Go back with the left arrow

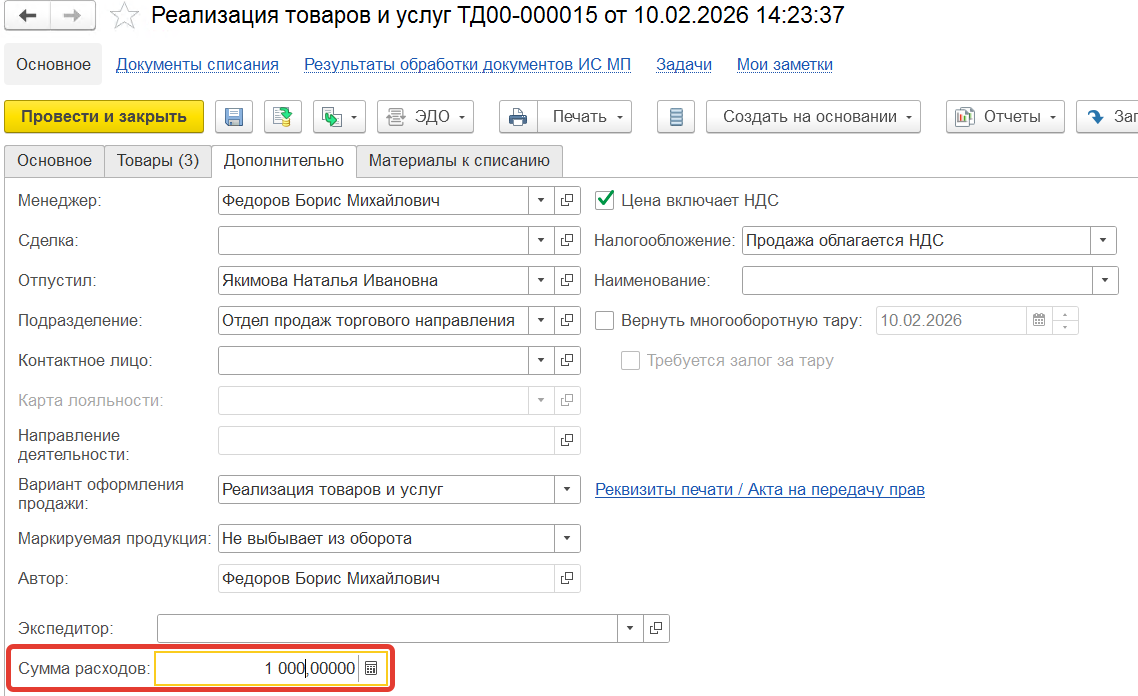click(28, 15)
